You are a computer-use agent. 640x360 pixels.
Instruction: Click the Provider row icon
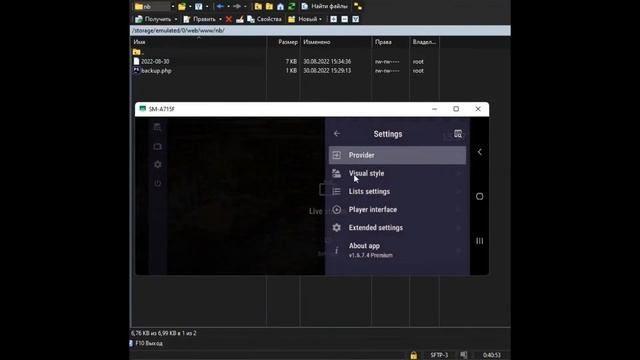336,155
